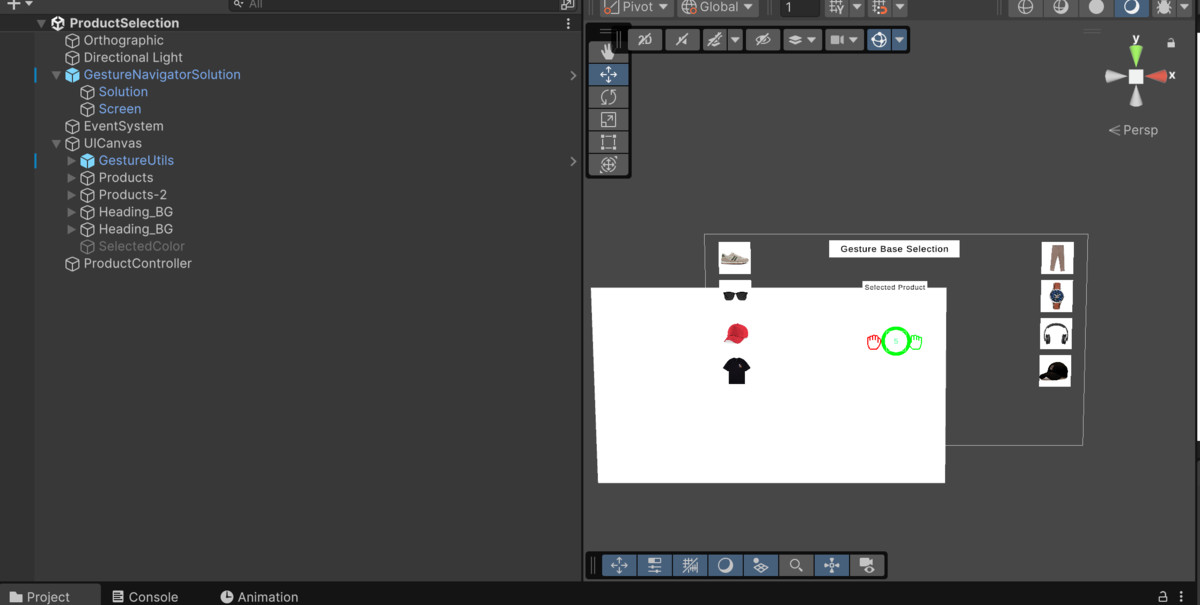Open the Global handle rotation dropdown

click(x=717, y=7)
